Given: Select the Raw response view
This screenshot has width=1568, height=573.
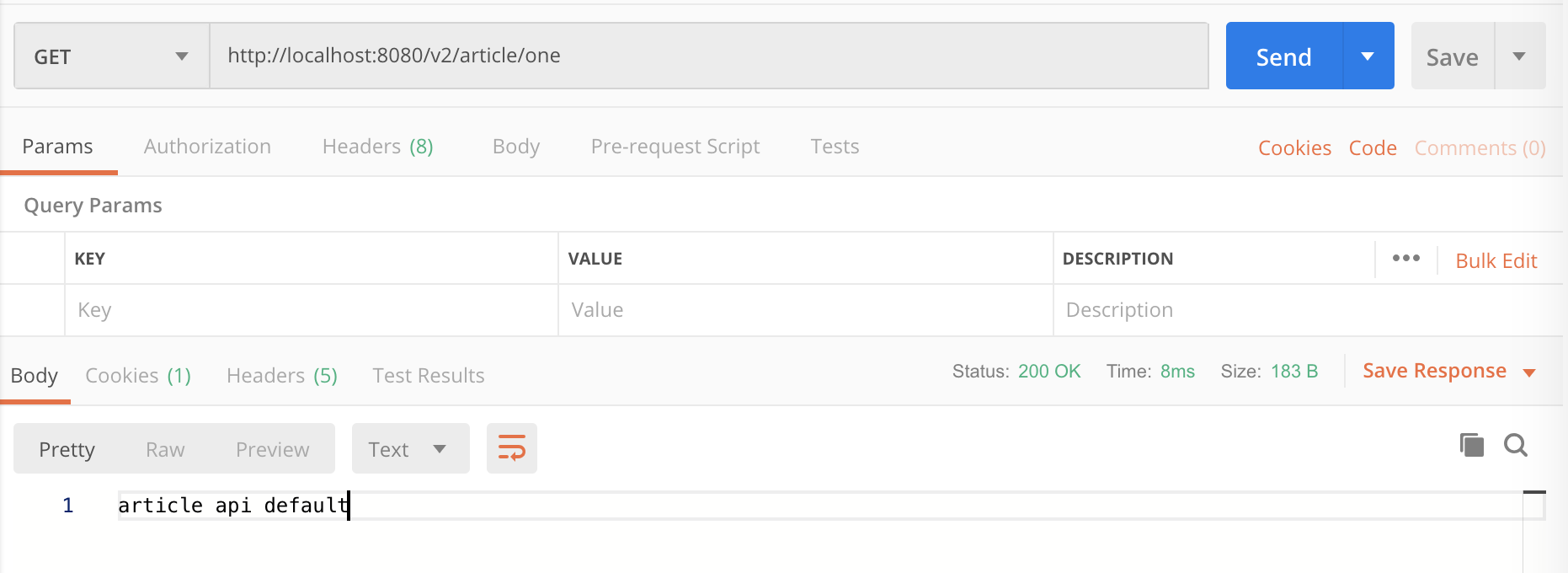Looking at the screenshot, I should point(165,449).
